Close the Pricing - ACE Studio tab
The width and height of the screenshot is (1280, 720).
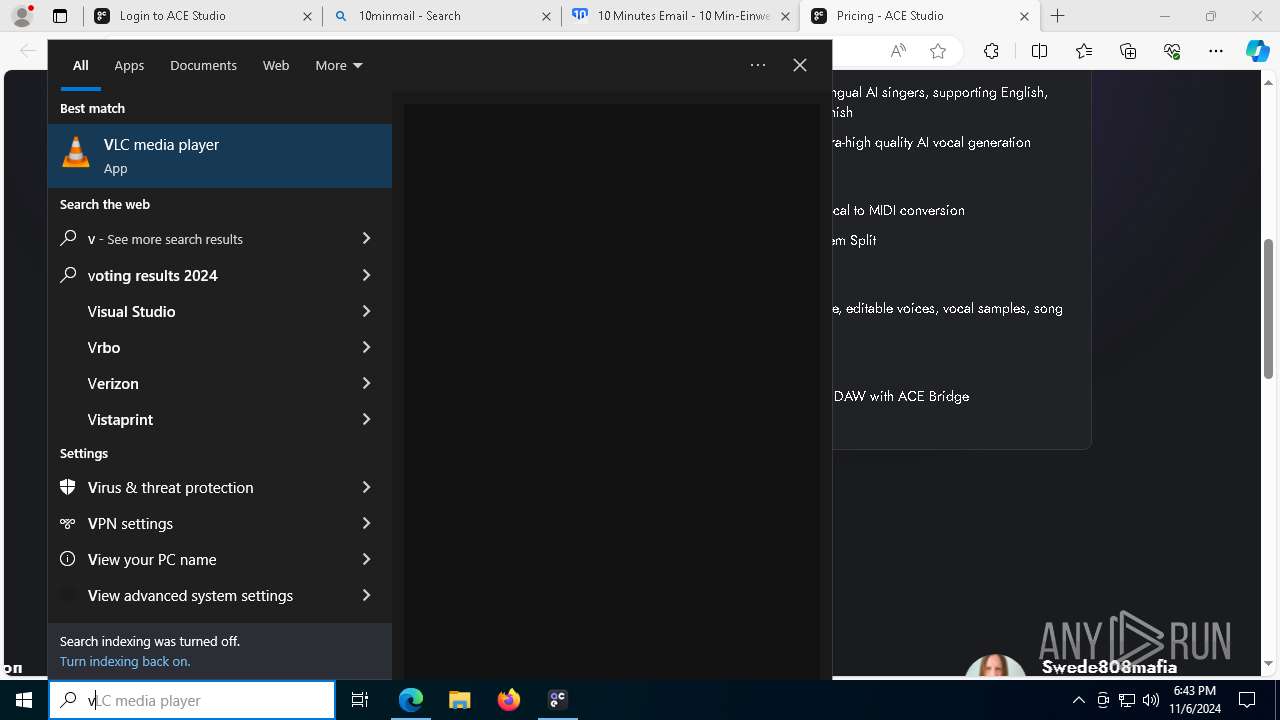1024,16
